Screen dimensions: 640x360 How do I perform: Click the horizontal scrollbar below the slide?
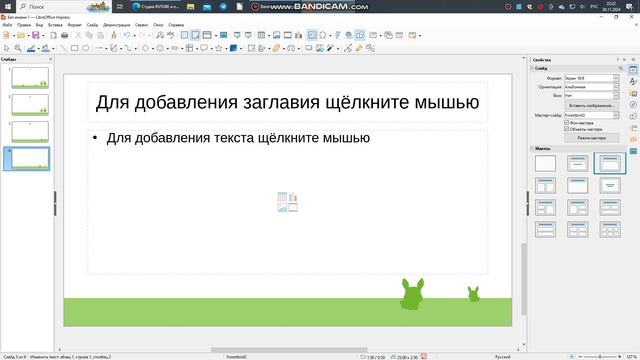coord(289,350)
